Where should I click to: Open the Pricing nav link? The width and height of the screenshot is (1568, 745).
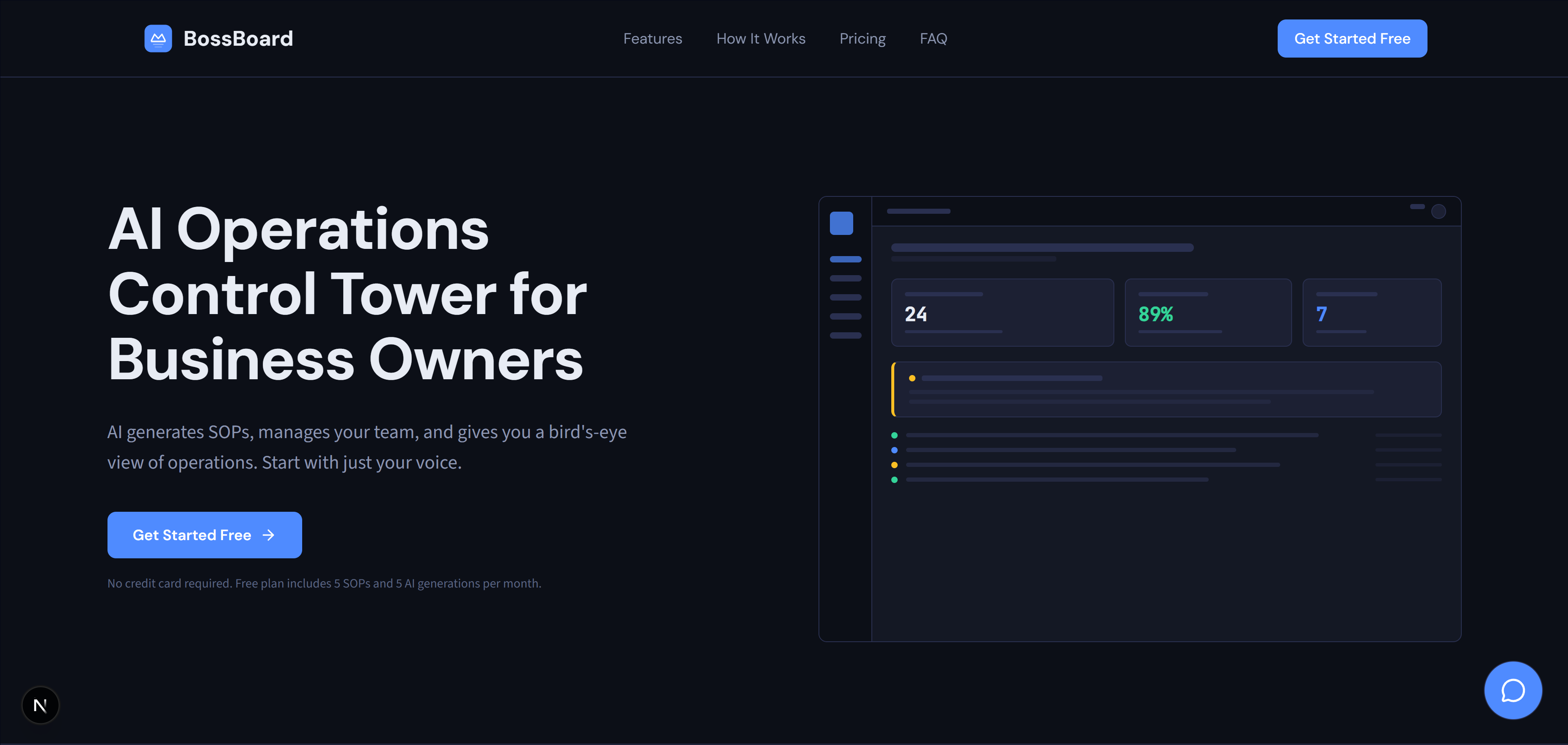tap(862, 39)
